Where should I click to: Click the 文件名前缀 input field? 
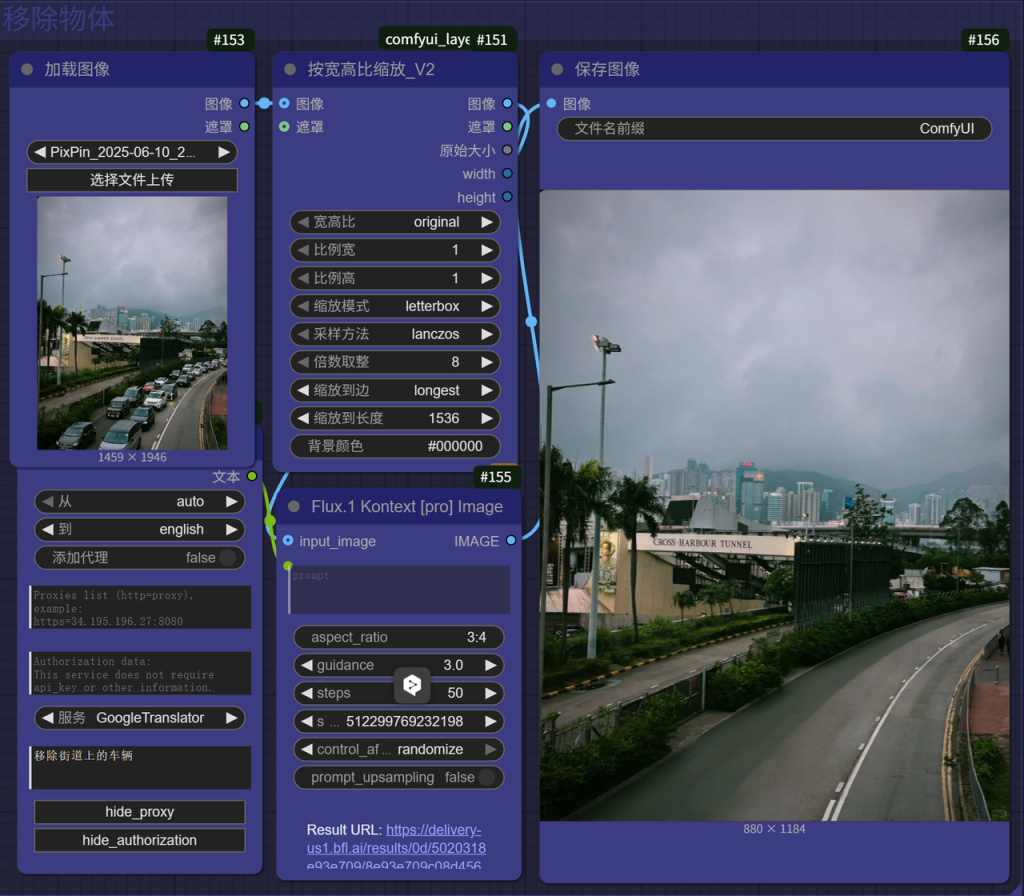[x=775, y=129]
